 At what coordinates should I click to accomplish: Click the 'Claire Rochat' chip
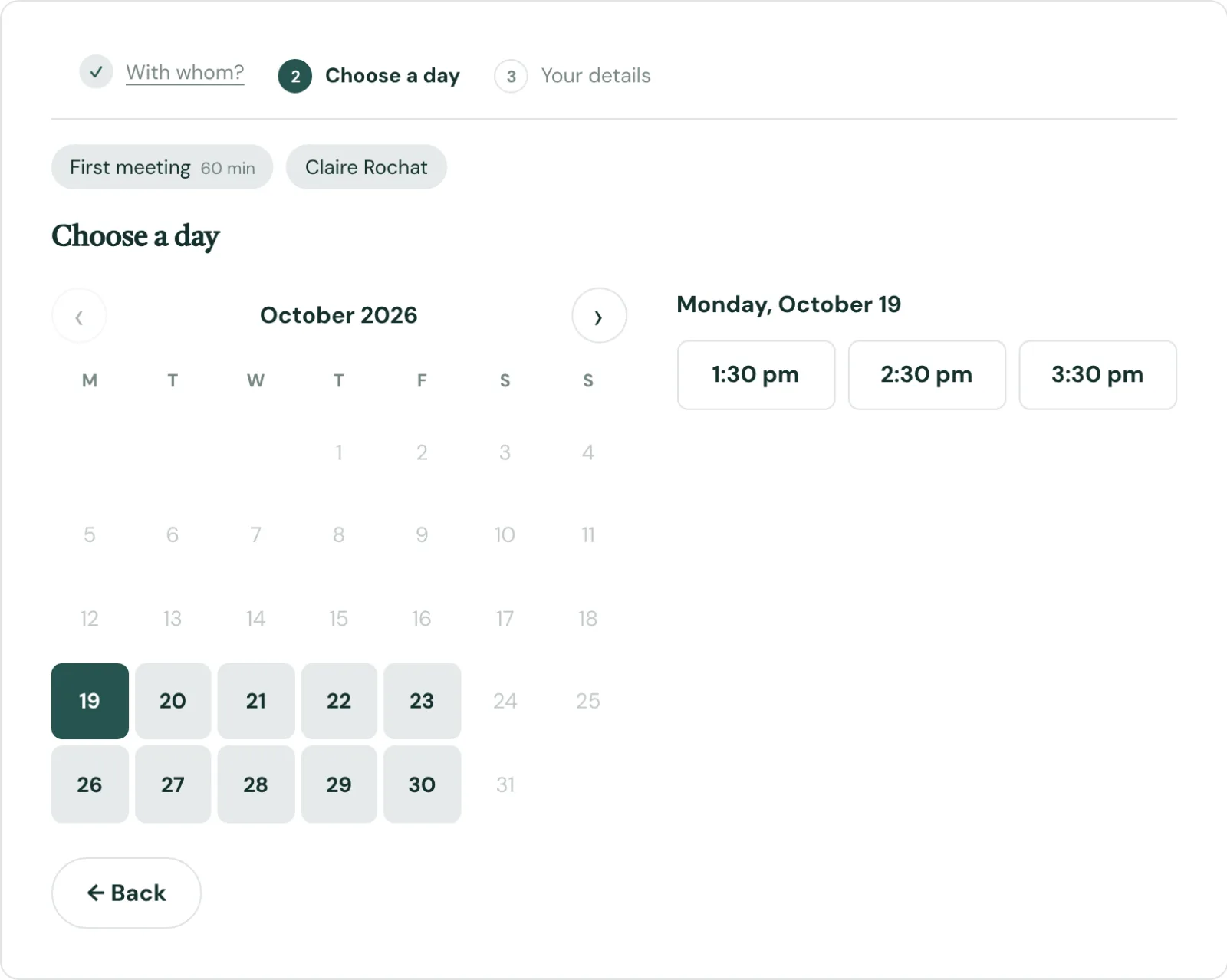click(367, 167)
